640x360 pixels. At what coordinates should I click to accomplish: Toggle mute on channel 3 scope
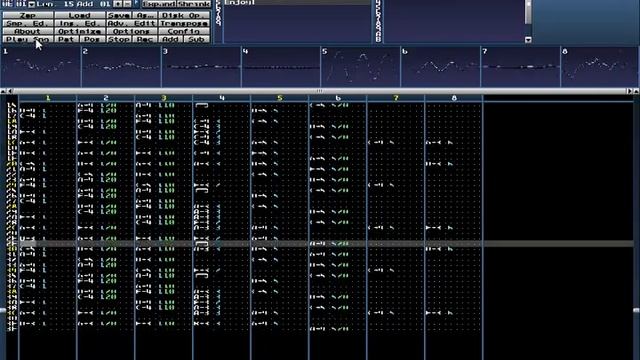point(201,67)
